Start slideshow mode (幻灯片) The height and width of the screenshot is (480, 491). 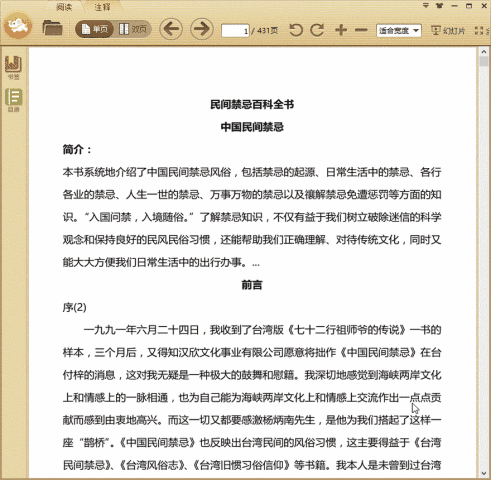click(x=448, y=31)
